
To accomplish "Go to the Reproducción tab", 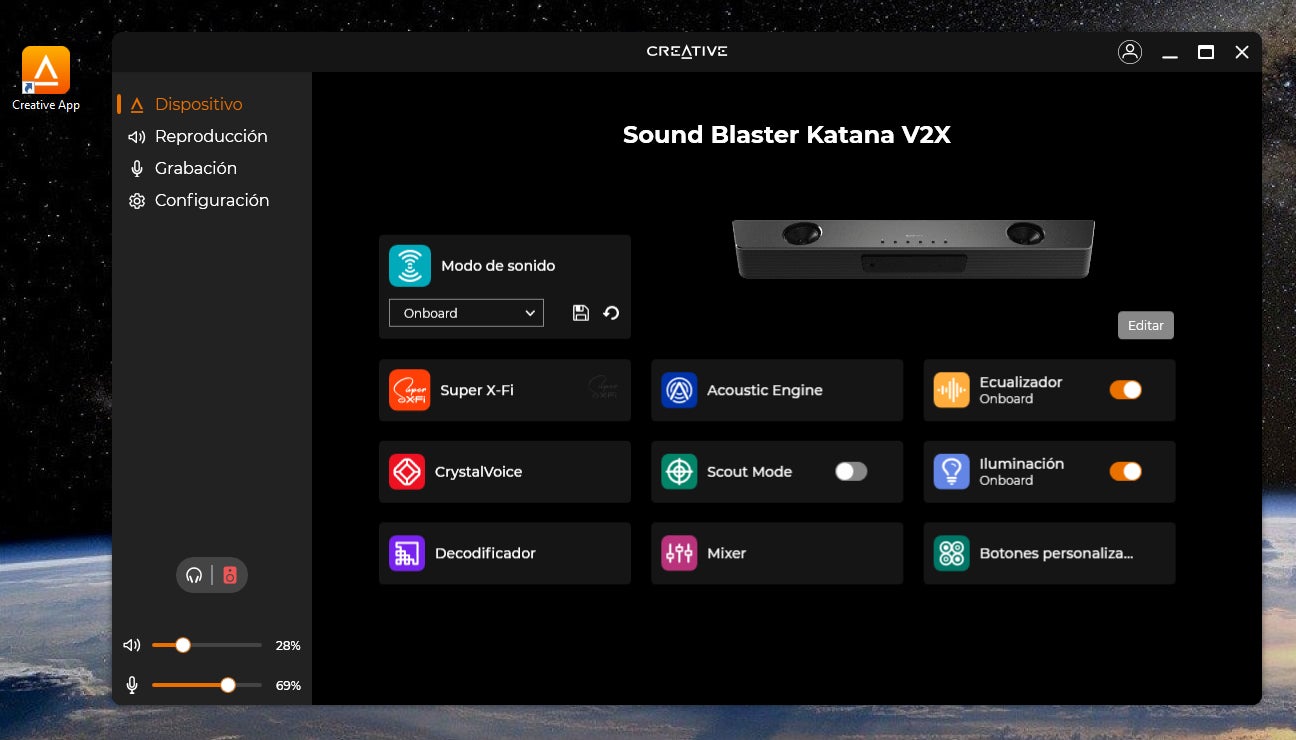I will (x=210, y=136).
